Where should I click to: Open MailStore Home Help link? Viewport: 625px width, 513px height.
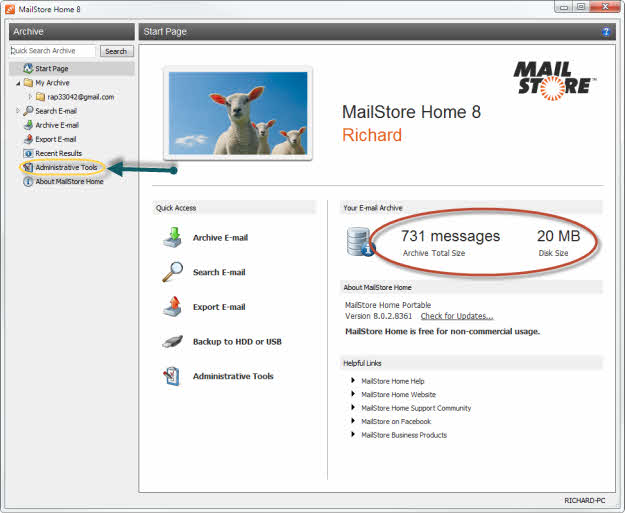click(x=393, y=381)
